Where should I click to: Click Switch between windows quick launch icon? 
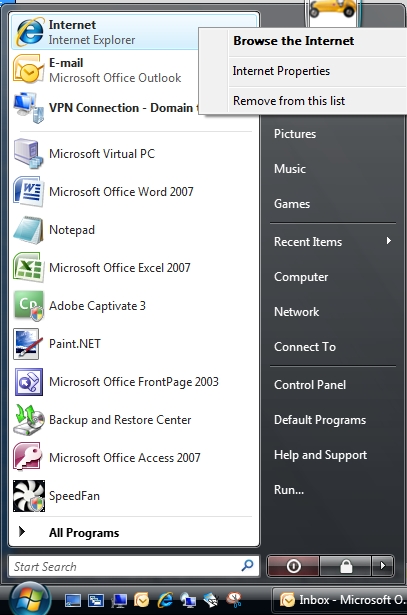pos(96,600)
